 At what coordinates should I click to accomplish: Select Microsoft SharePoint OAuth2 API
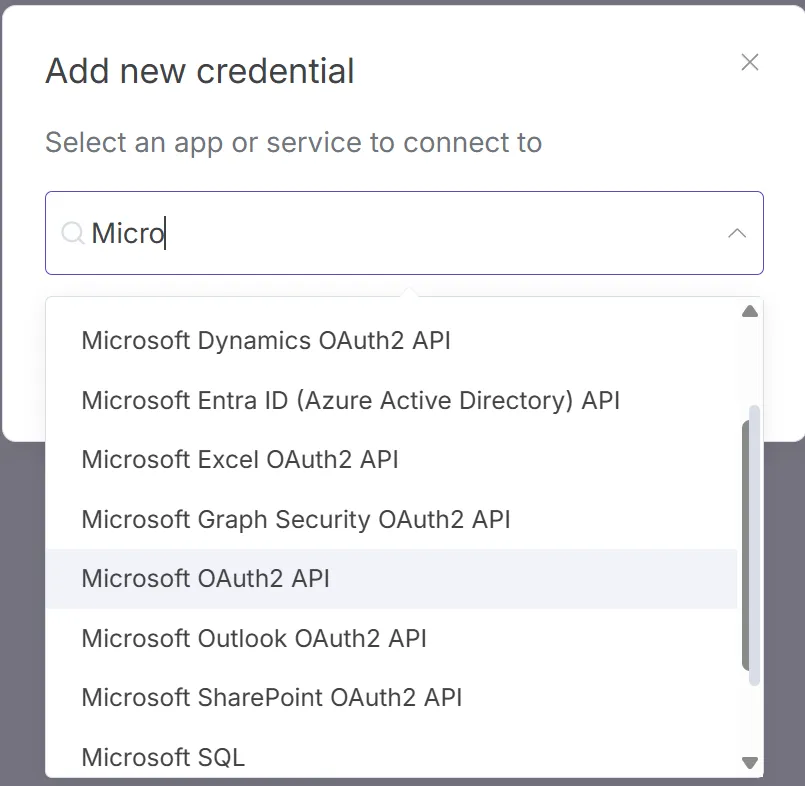pyautogui.click(x=271, y=698)
